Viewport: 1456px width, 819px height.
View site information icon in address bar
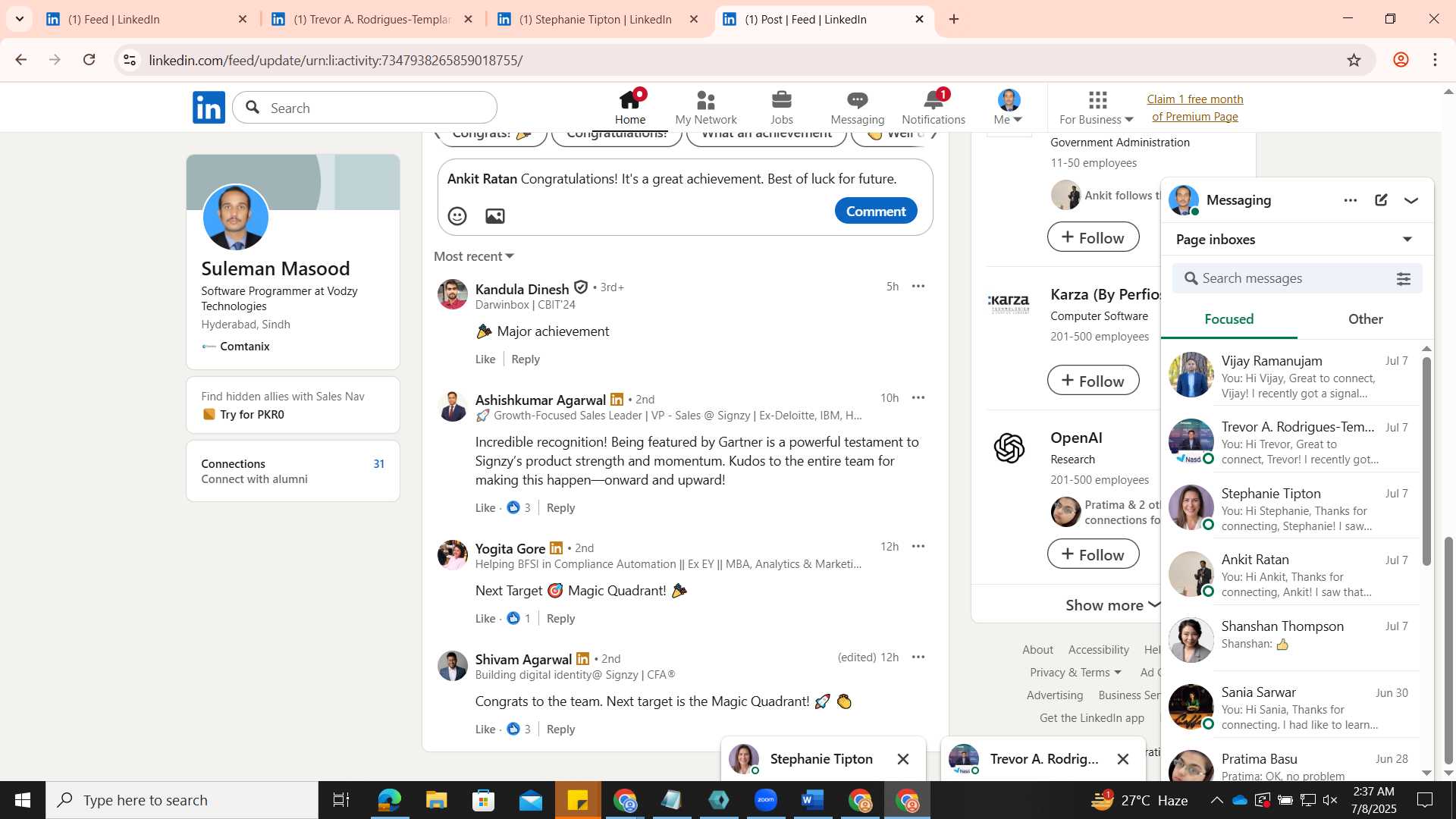pyautogui.click(x=130, y=60)
